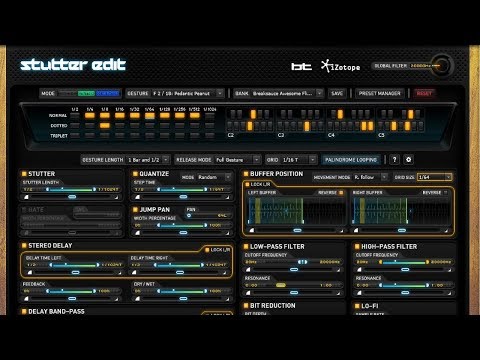Toggle the Low-Pass Filter module
480x360 pixels.
pyautogui.click(x=246, y=247)
